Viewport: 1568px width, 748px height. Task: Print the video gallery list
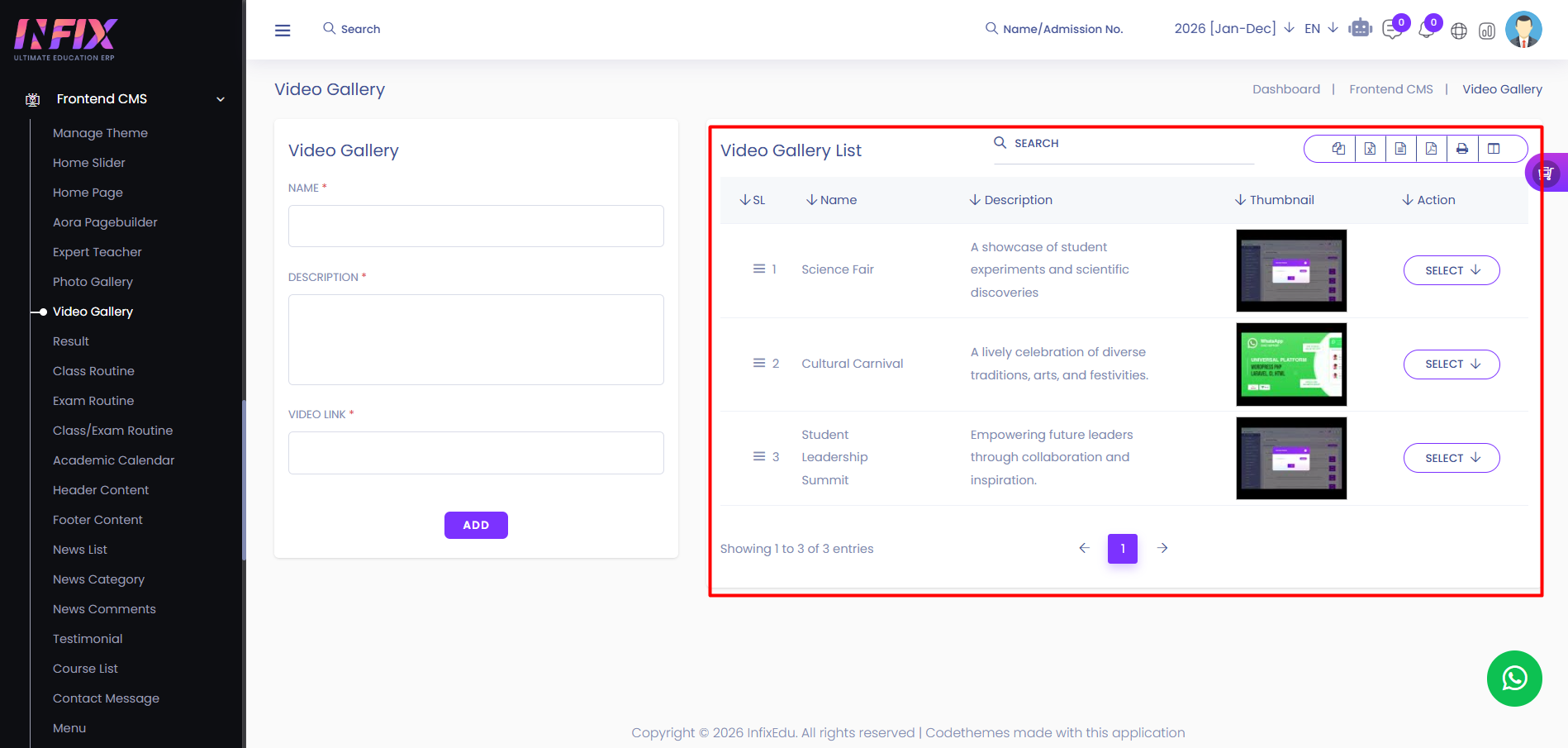(1462, 149)
